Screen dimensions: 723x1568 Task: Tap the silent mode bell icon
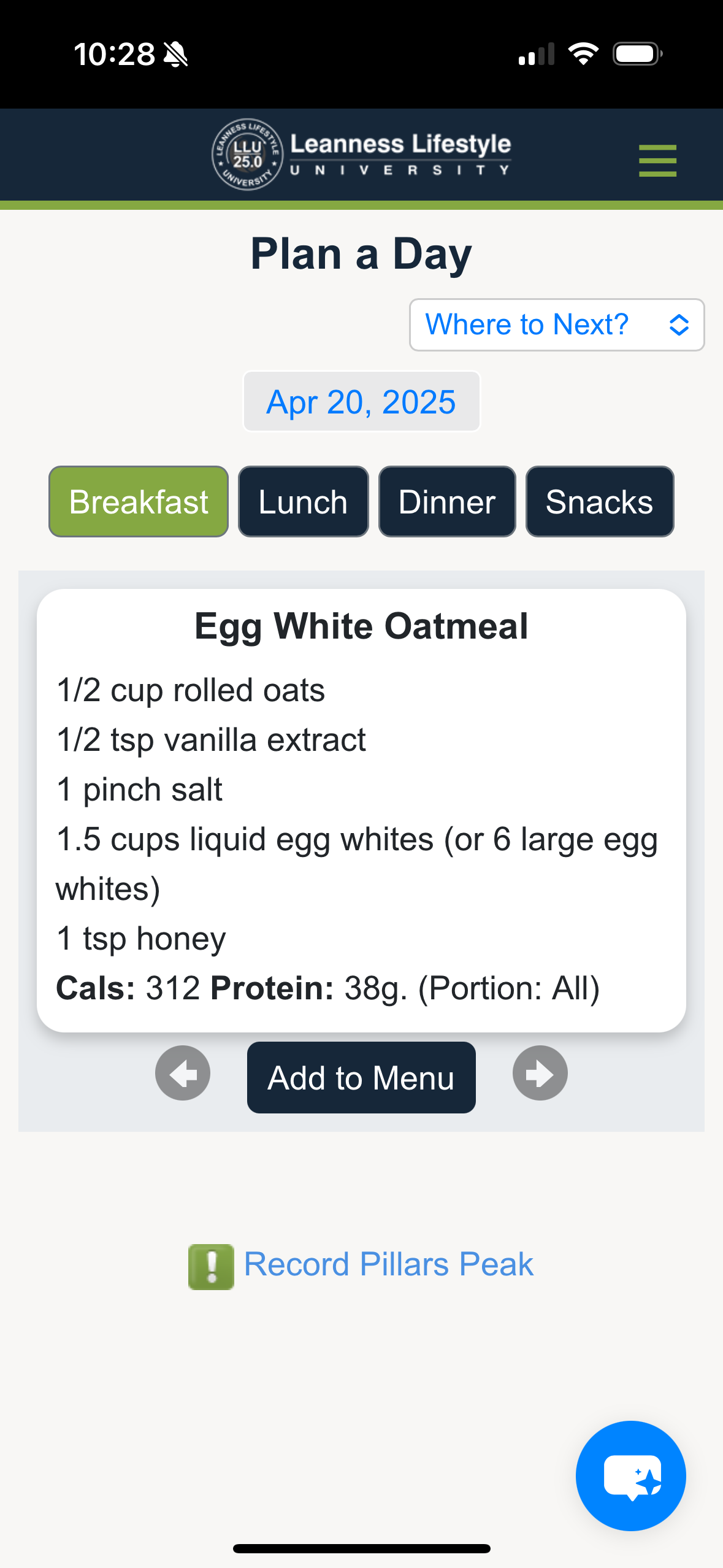[x=176, y=55]
